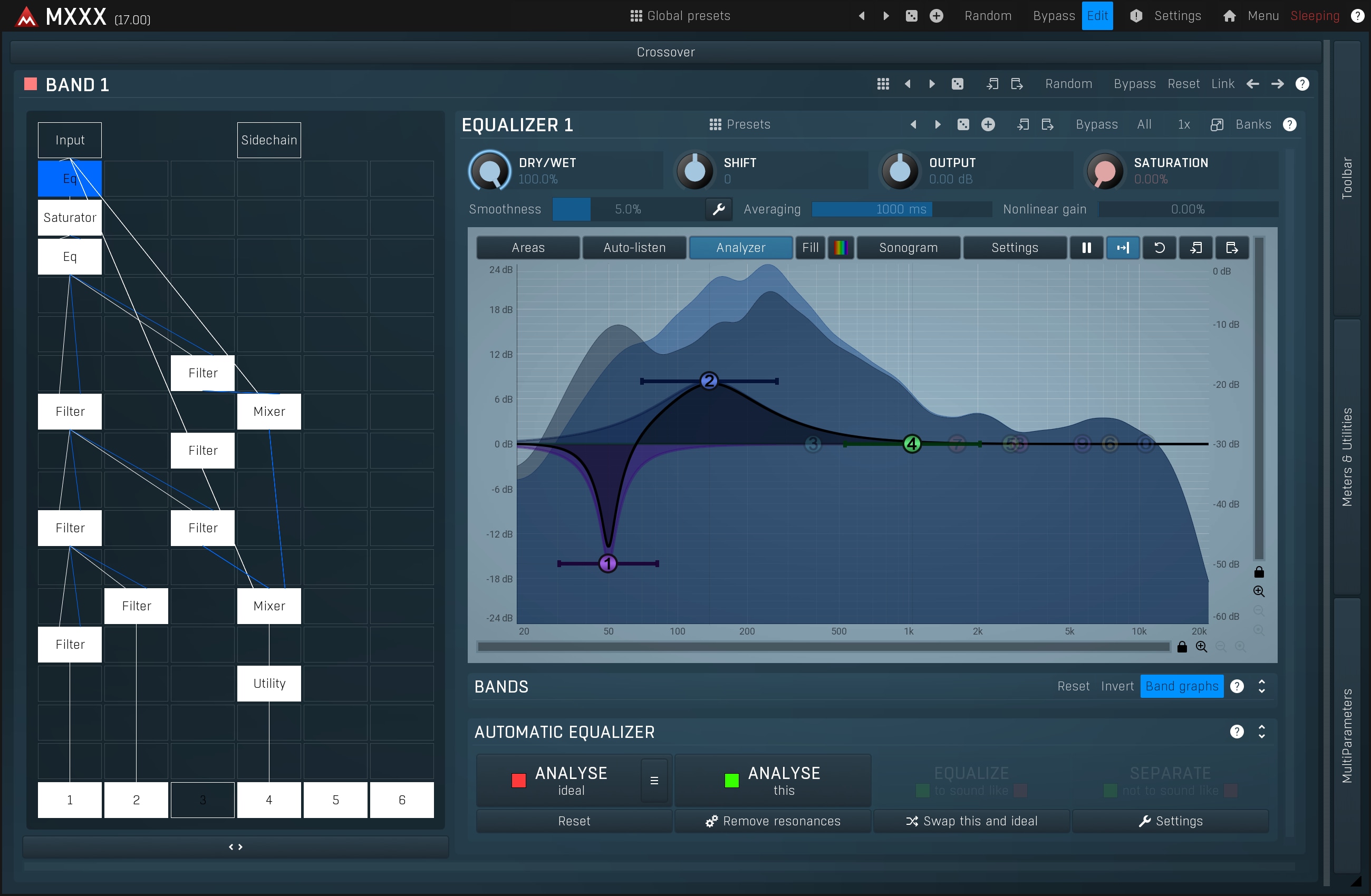Screen dimensions: 1371x896
Task: Collapse the Automatic Equalizer section
Action: [x=1261, y=732]
